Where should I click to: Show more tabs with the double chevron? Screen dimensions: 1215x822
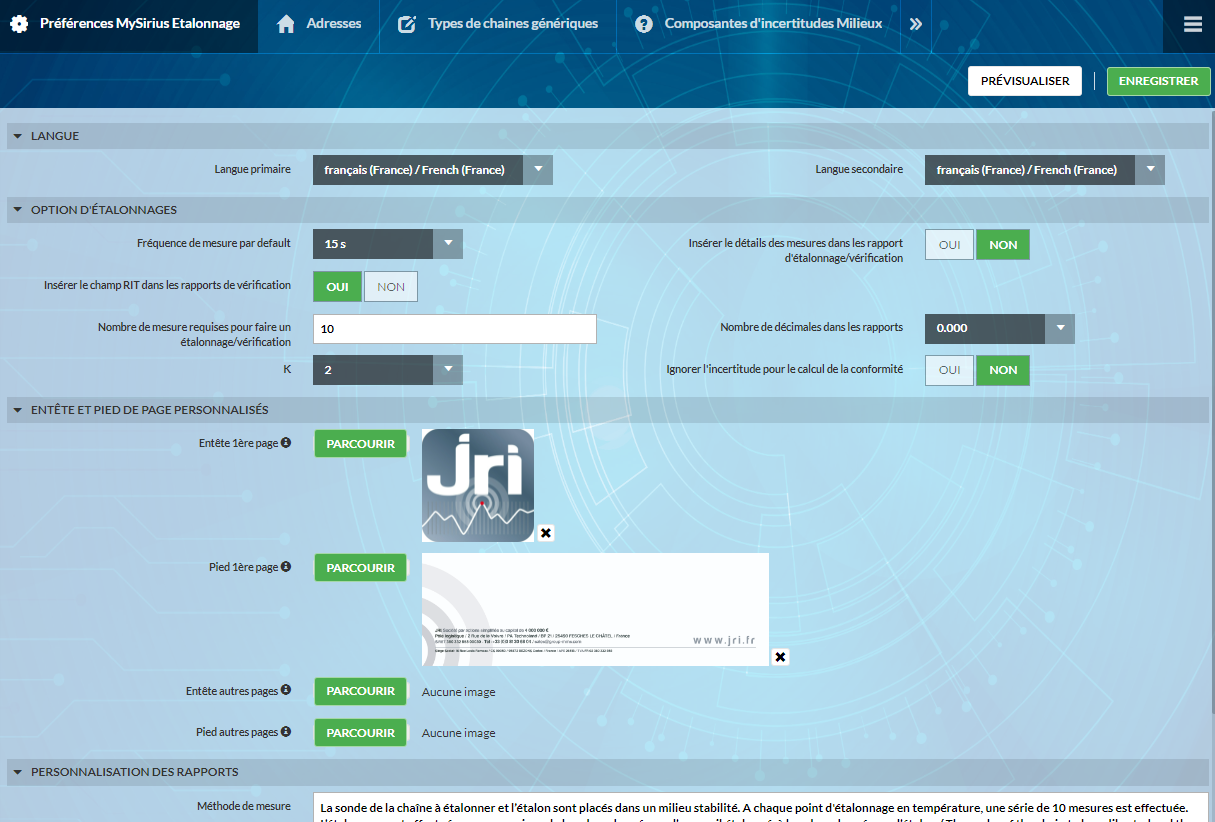(916, 24)
